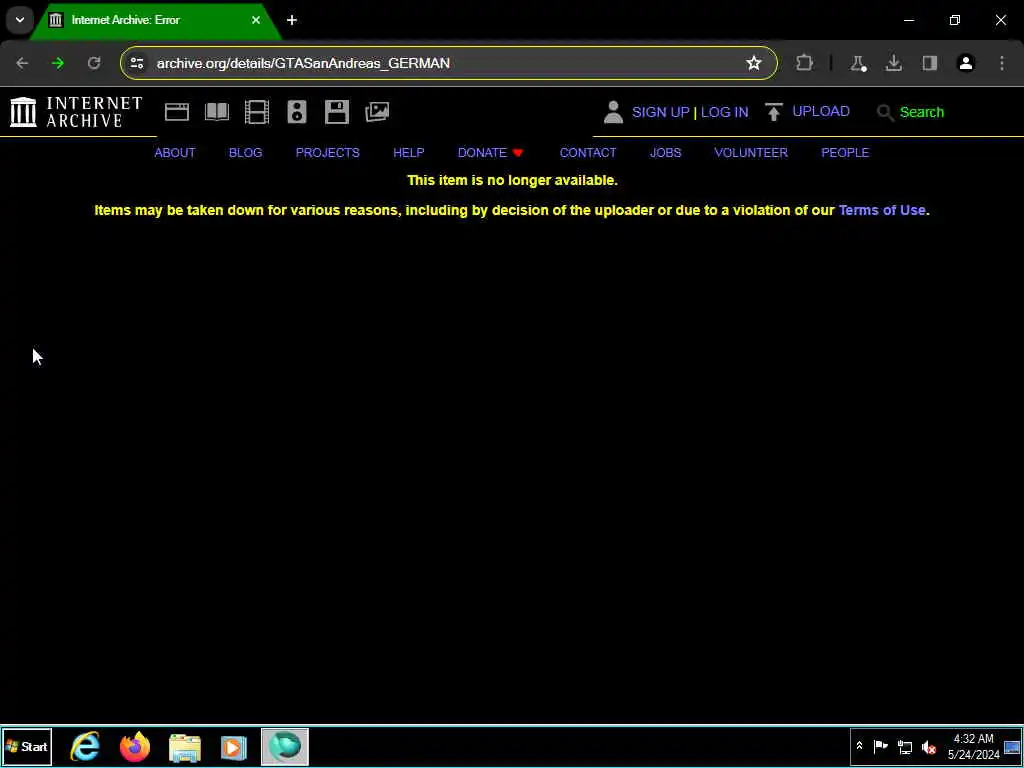
Task: Open the browser three-dot menu
Action: tap(1002, 63)
